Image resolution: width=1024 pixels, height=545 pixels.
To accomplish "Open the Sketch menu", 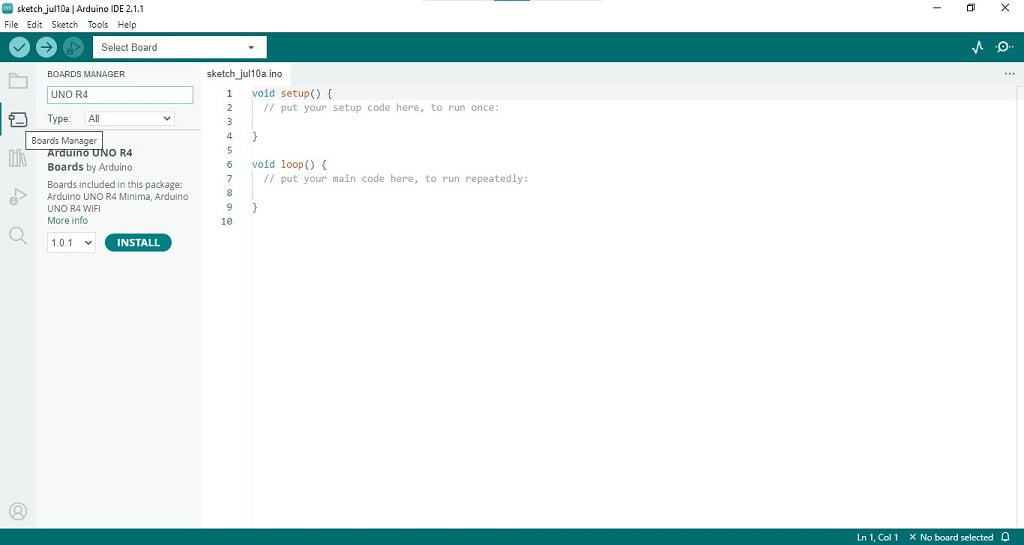I will point(65,24).
